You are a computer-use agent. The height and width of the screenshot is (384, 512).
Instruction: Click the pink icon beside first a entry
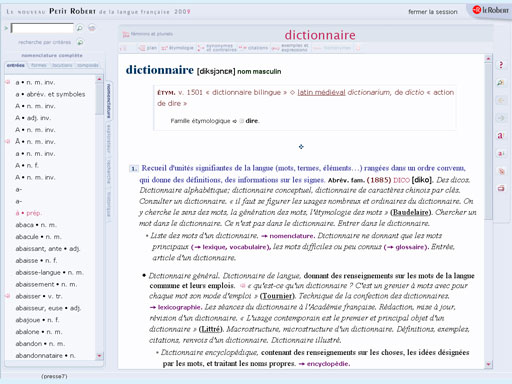coord(7,82)
